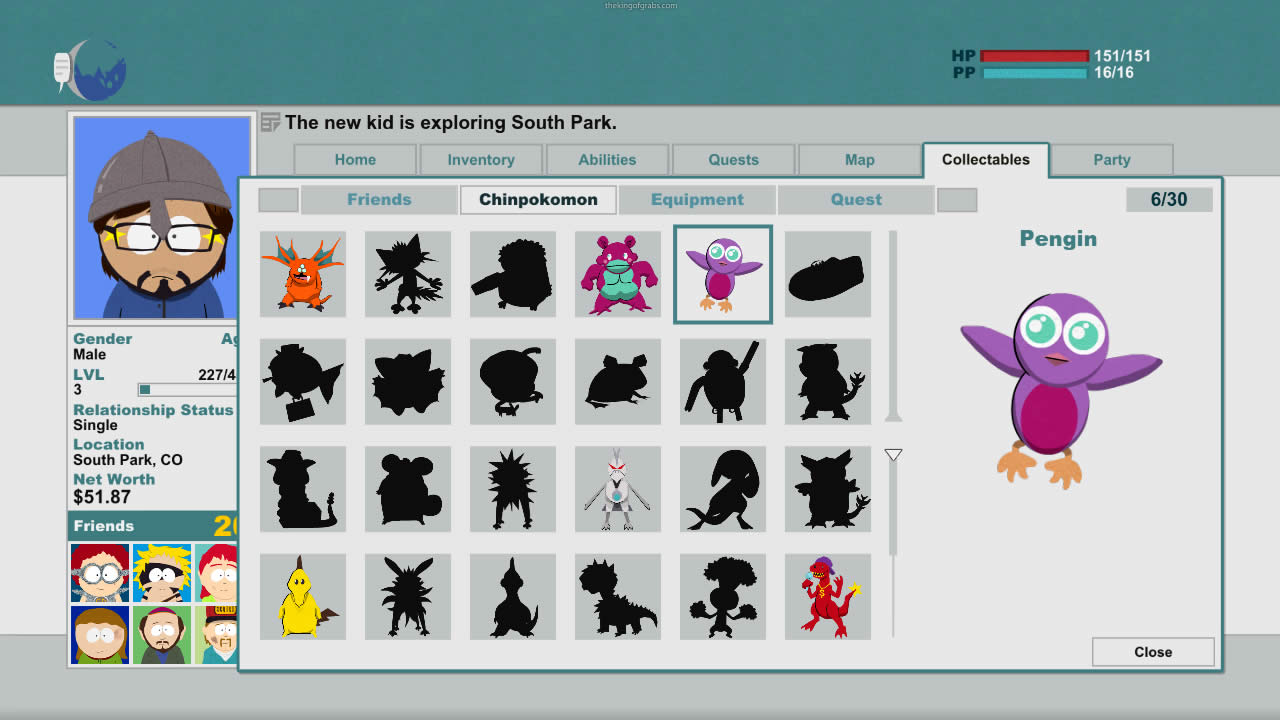Click the moon logo in header
The width and height of the screenshot is (1280, 720).
click(92, 69)
